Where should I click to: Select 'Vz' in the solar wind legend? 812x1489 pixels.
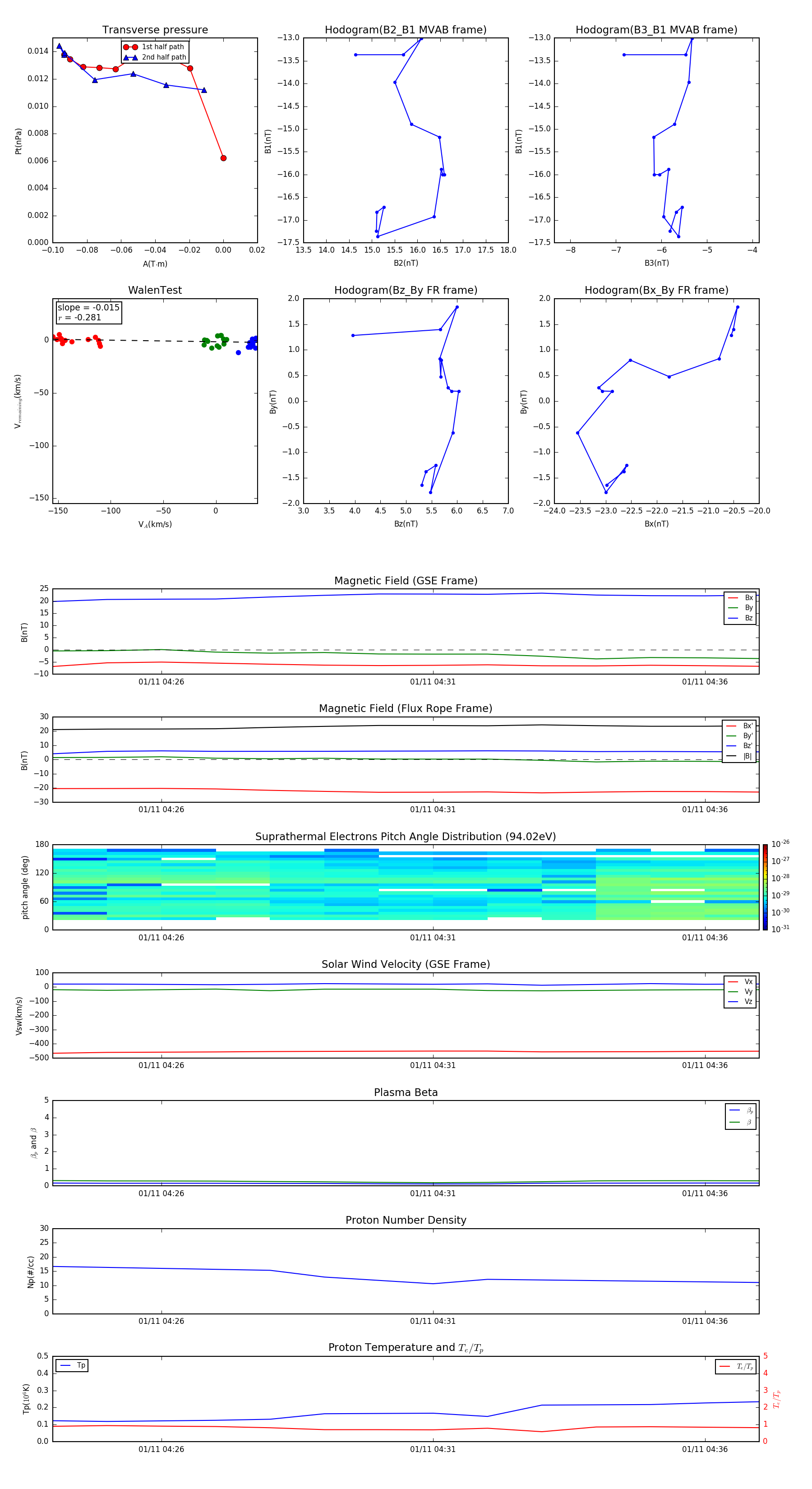tap(740, 1002)
